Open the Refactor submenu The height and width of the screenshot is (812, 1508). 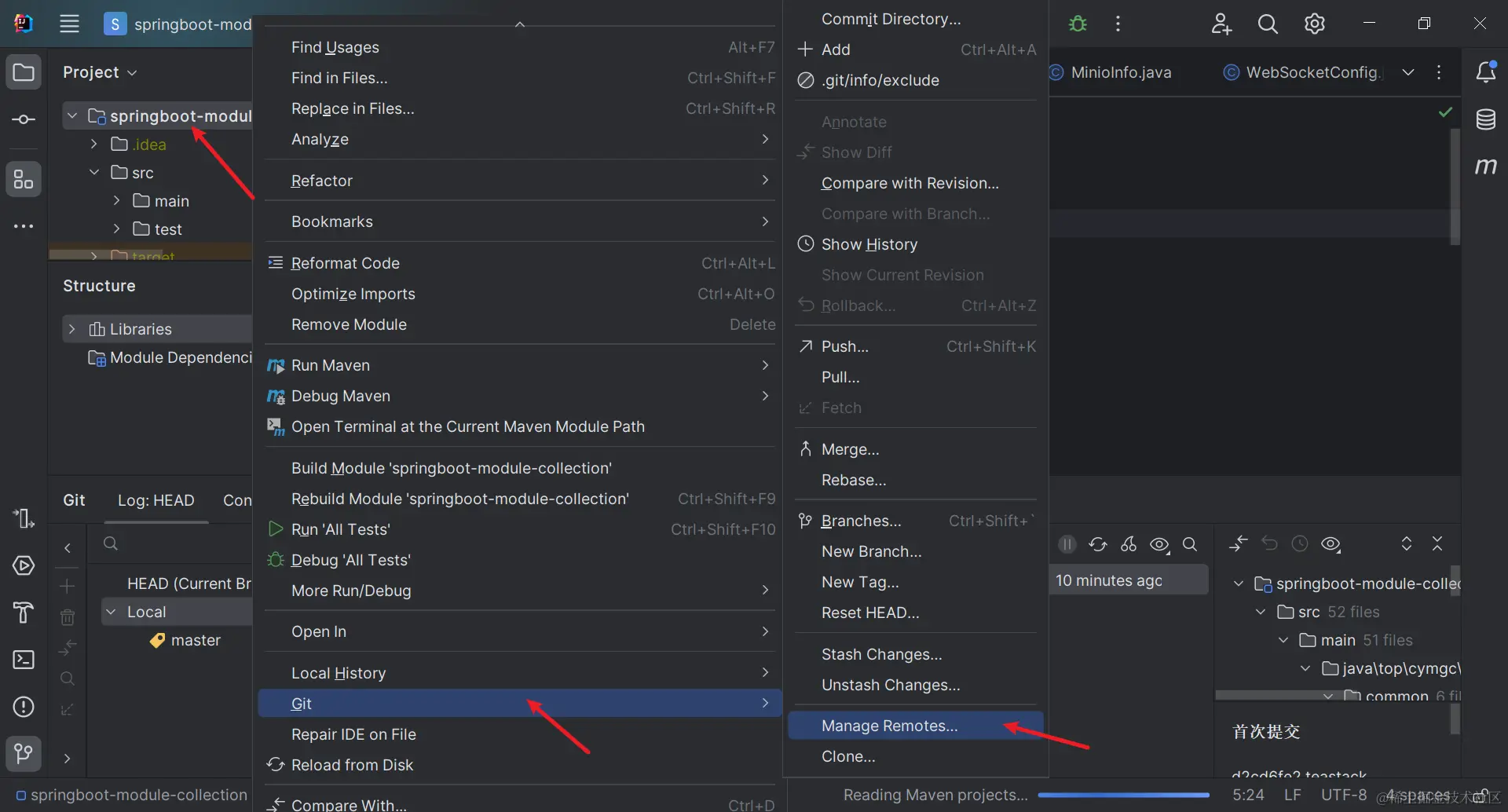pos(520,181)
